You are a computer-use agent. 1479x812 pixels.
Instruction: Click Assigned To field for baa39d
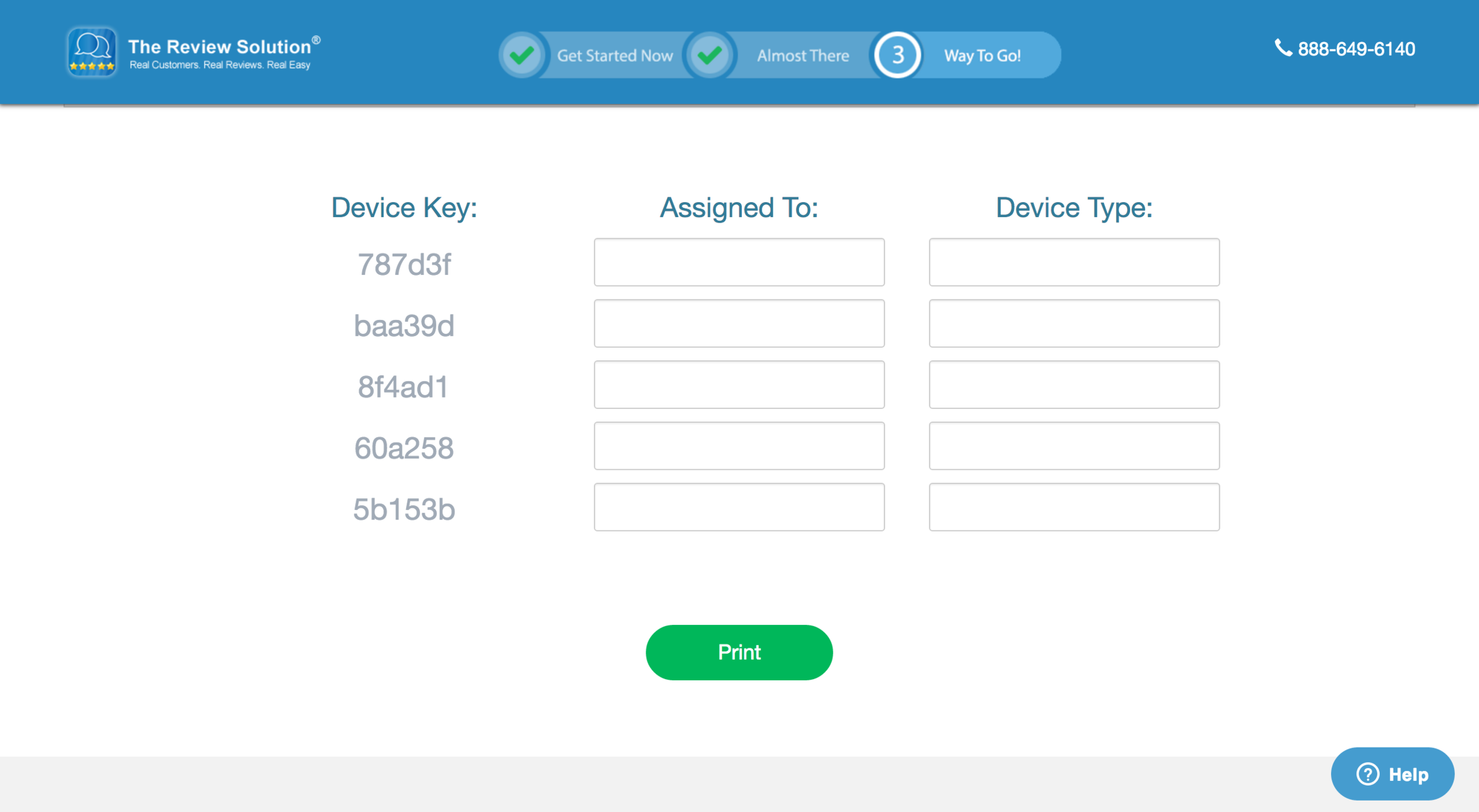click(739, 324)
